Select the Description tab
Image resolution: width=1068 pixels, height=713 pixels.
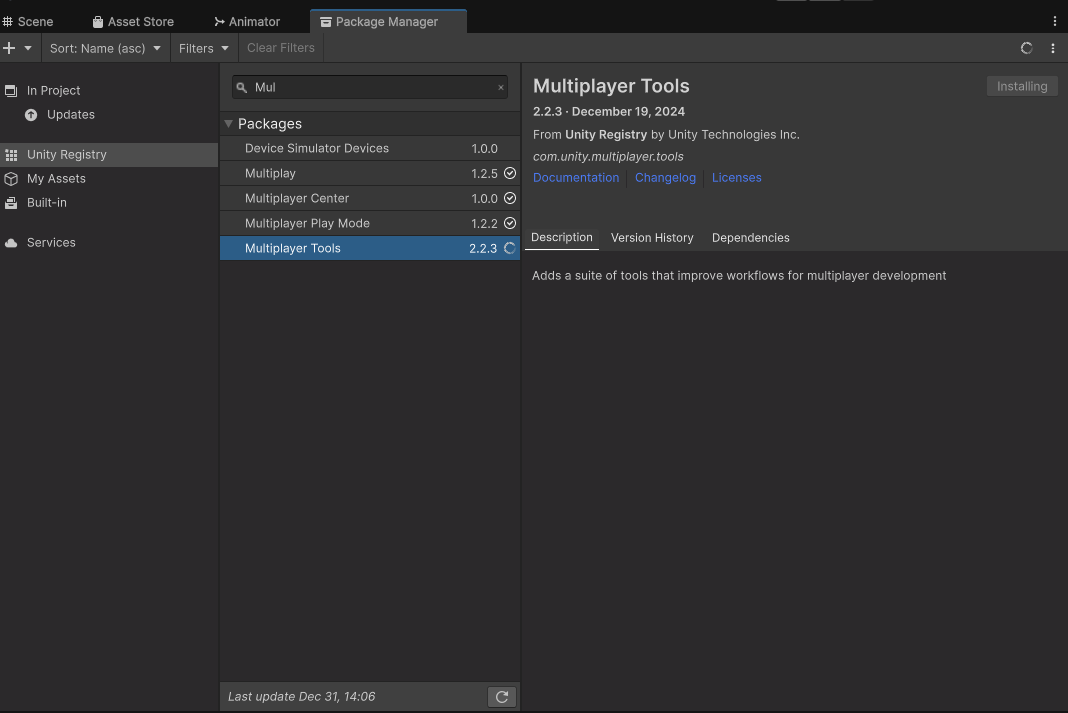point(562,238)
